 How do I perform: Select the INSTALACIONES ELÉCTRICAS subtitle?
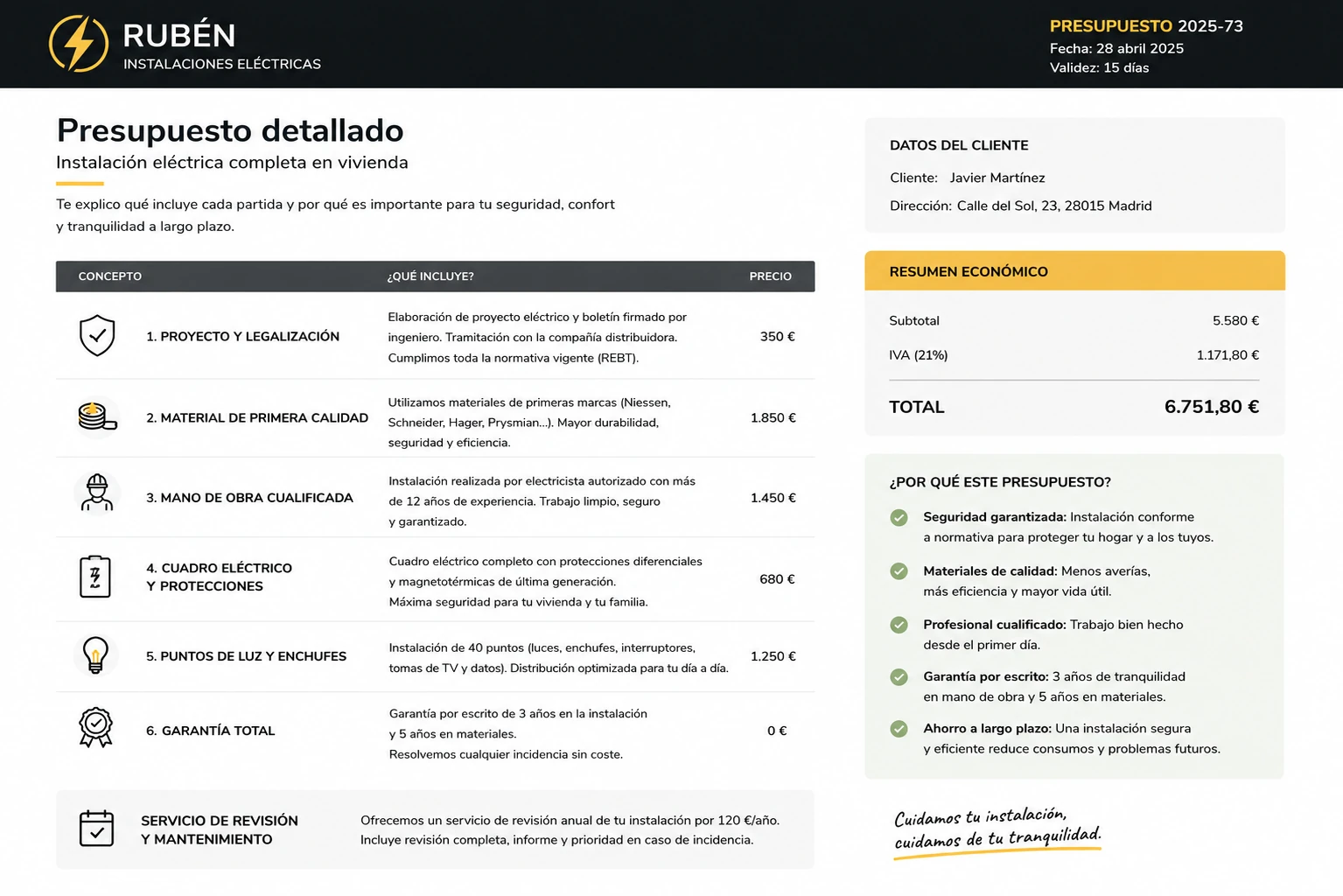click(x=222, y=64)
